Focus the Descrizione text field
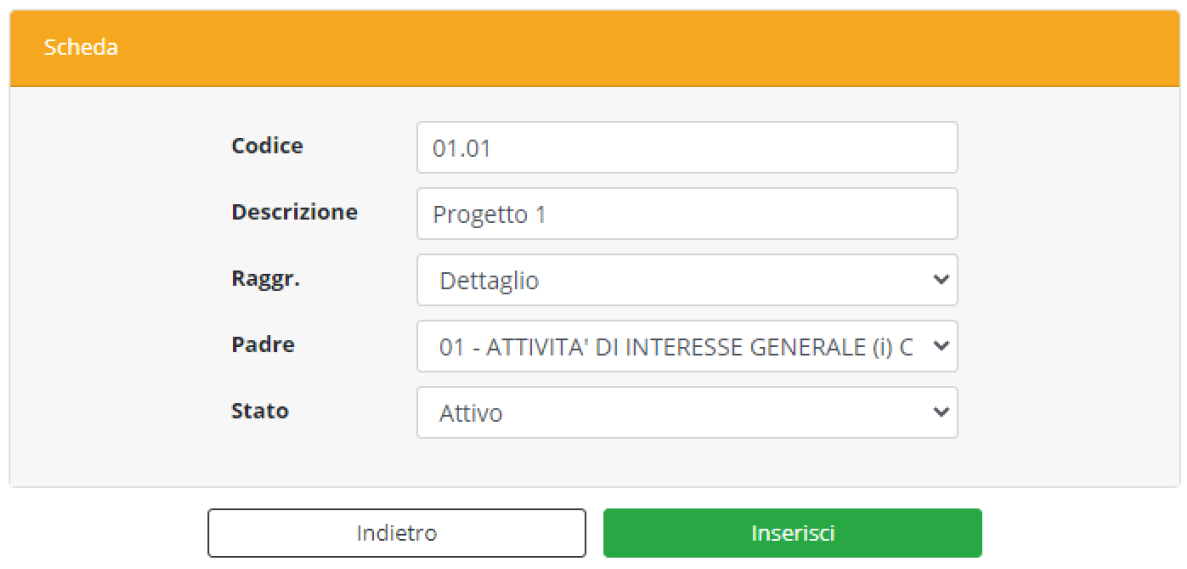This screenshot has width=1187, height=569. (x=686, y=214)
